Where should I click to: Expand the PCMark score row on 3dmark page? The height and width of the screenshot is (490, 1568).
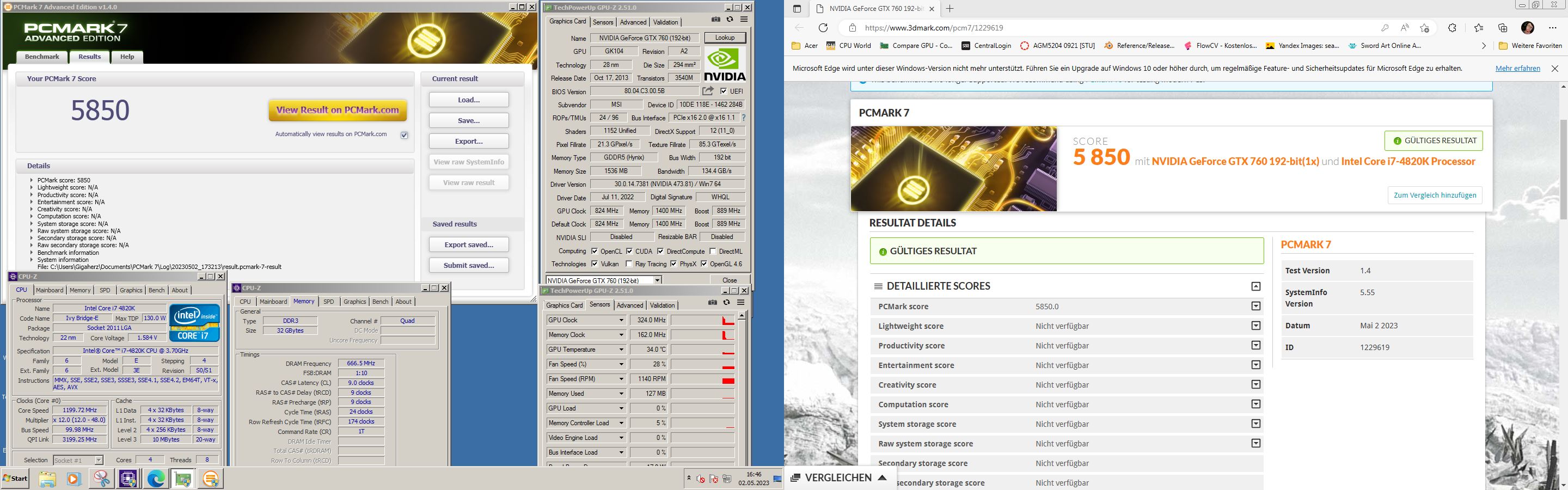click(1255, 306)
